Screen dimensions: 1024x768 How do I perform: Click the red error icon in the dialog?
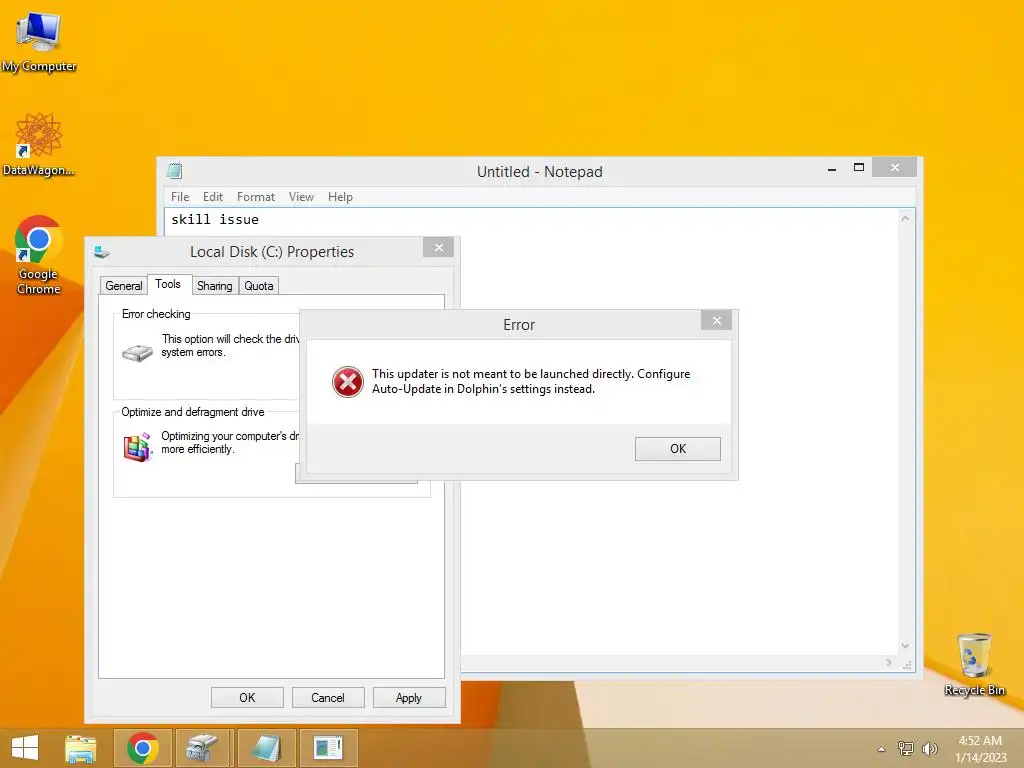coord(347,382)
